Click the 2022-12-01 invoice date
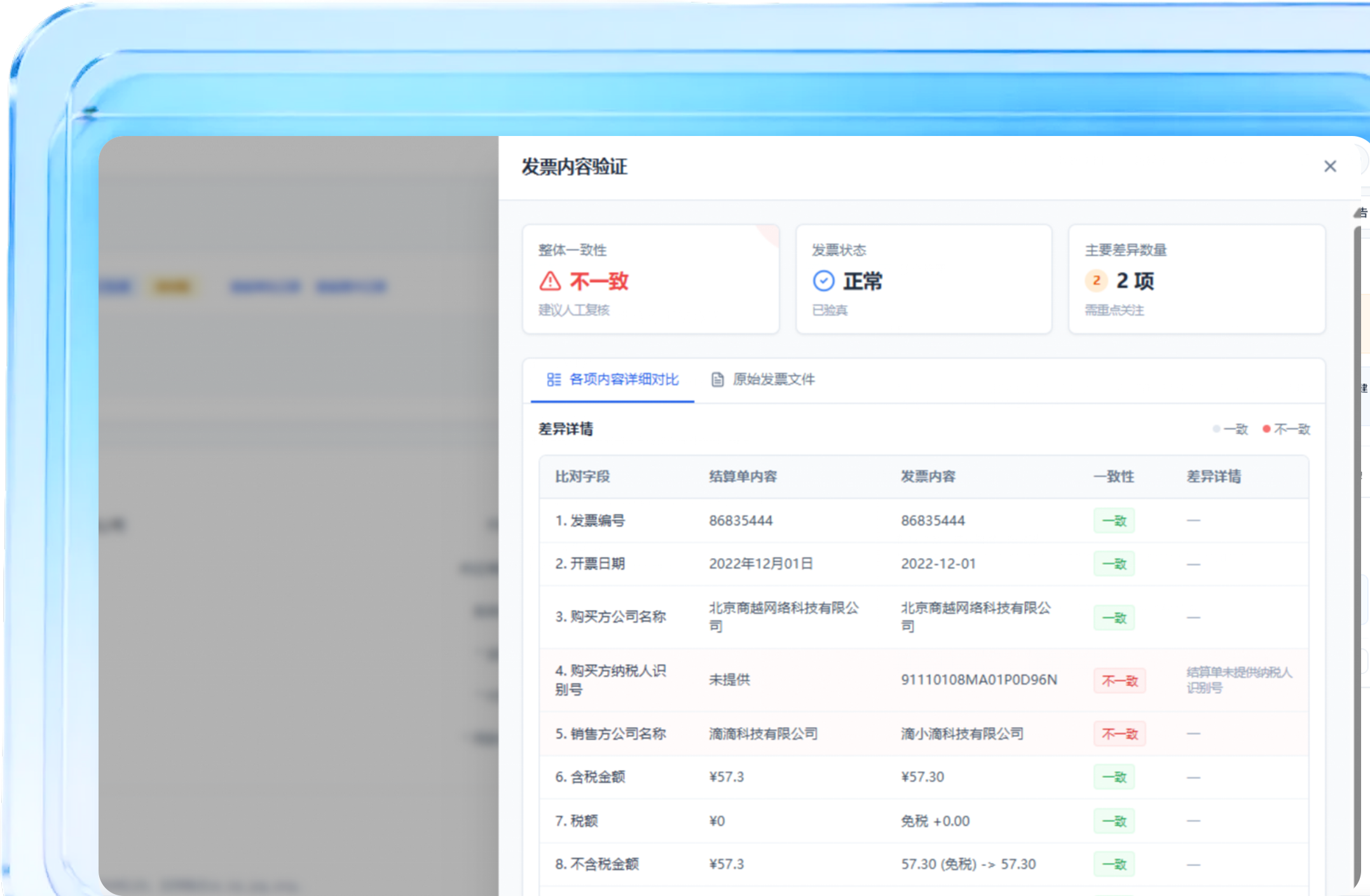Image resolution: width=1370 pixels, height=896 pixels. tap(938, 564)
